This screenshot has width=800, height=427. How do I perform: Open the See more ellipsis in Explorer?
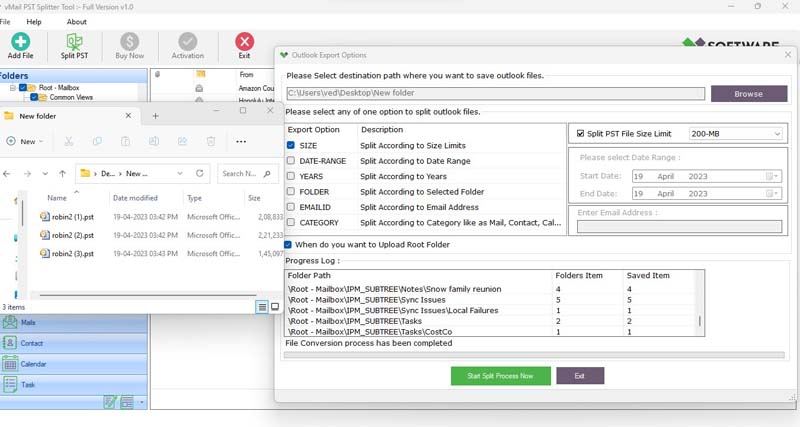(x=241, y=141)
